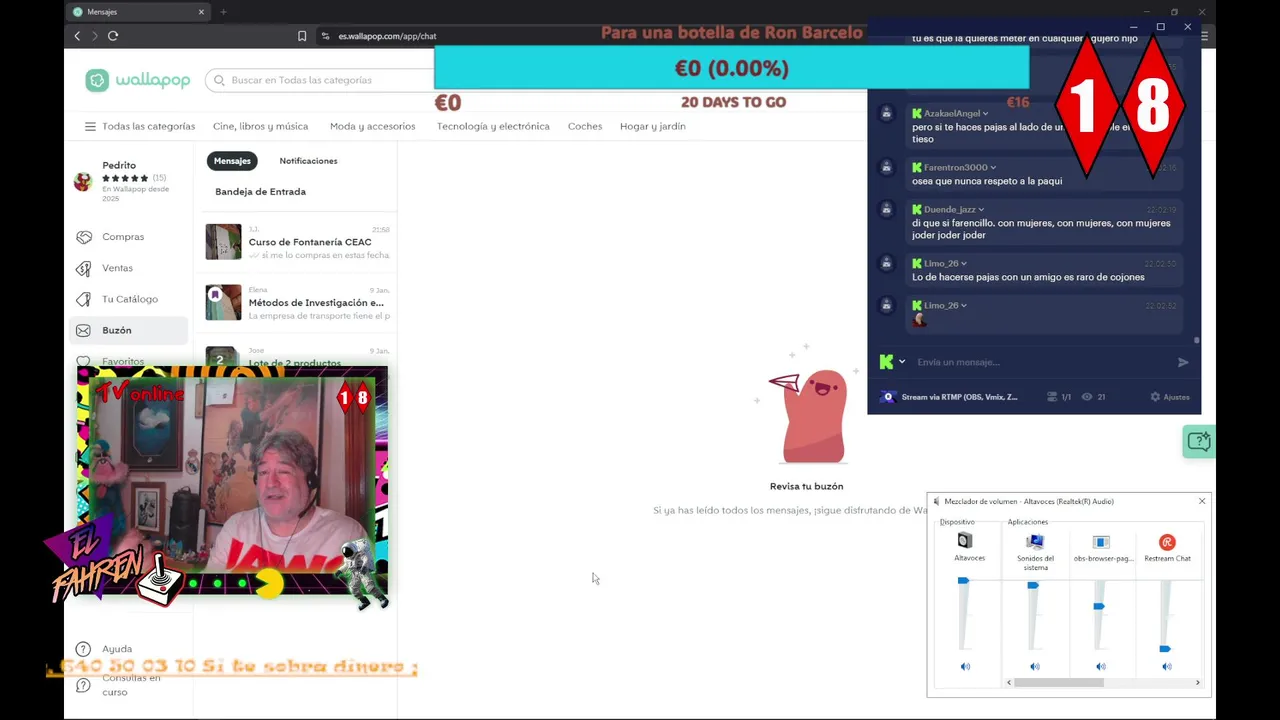Click the Altavoces device icon in mixer
The width and height of the screenshot is (1280, 720).
point(965,541)
